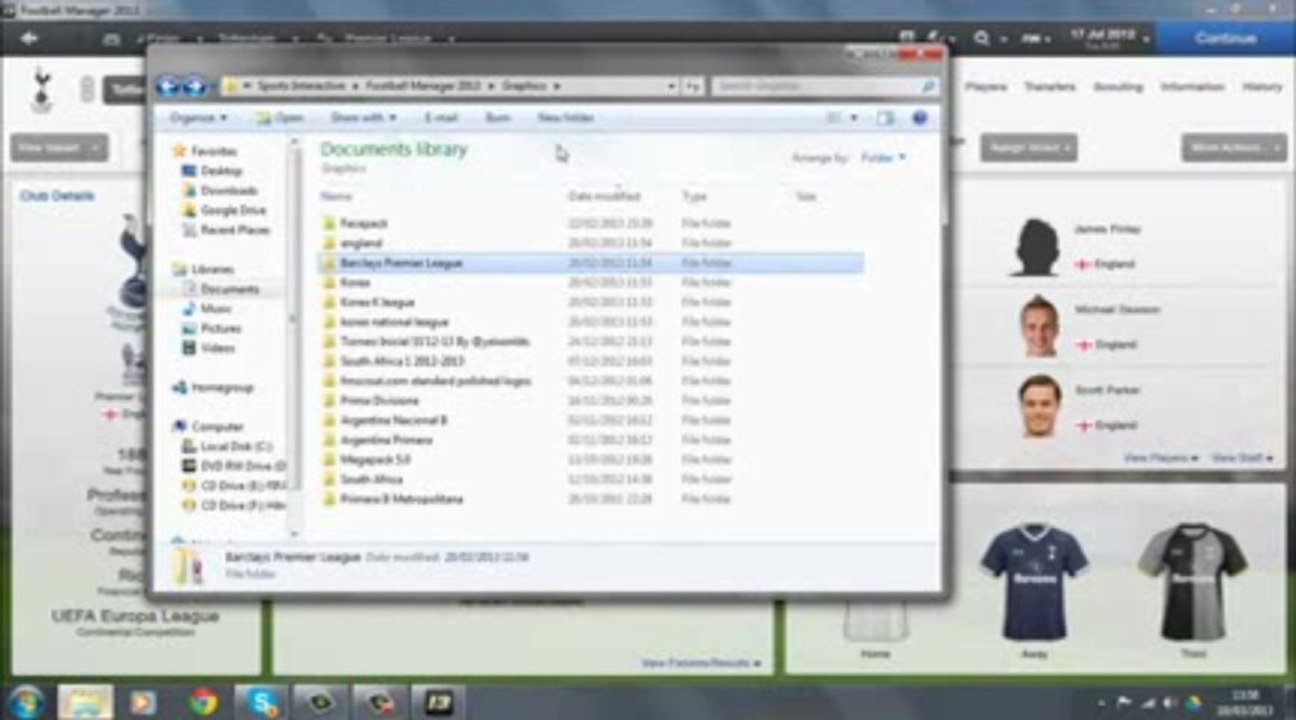The width and height of the screenshot is (1296, 720).
Task: Create a New folder from toolbar
Action: (x=566, y=118)
